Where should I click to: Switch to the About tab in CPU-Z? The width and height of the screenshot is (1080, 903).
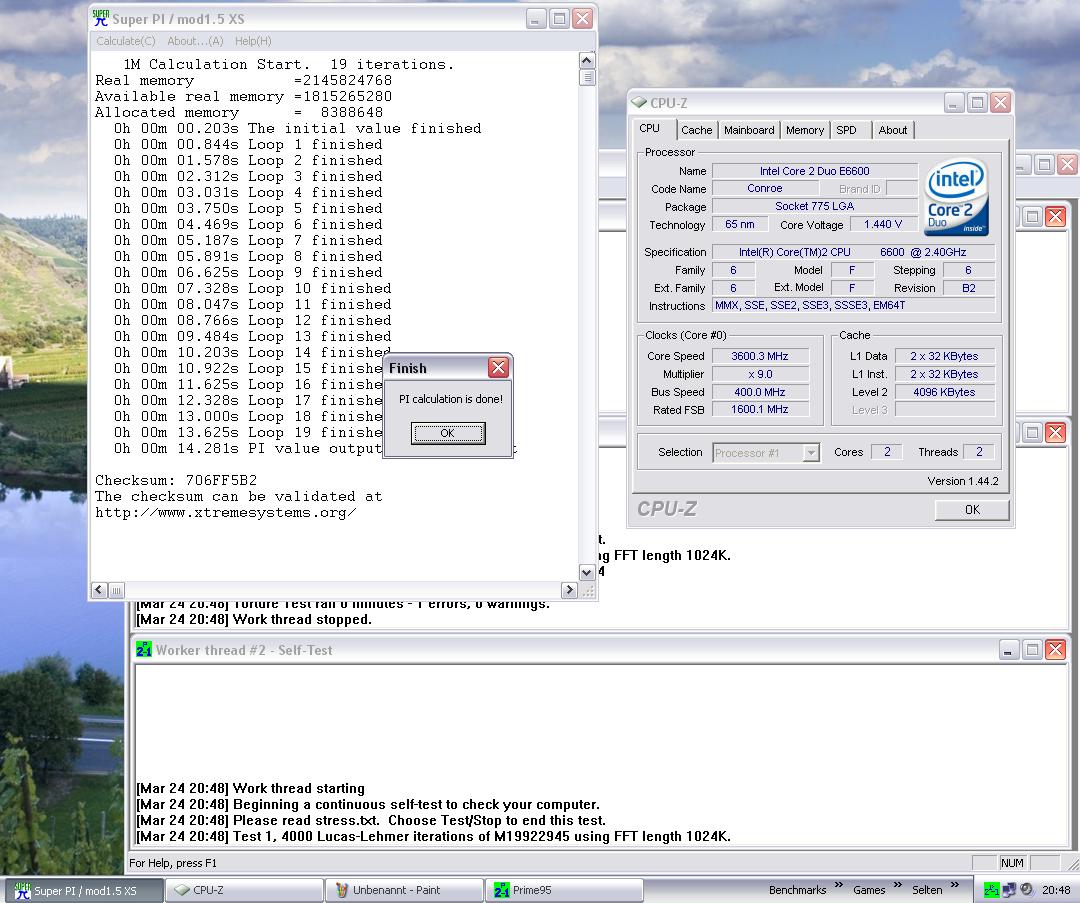893,130
